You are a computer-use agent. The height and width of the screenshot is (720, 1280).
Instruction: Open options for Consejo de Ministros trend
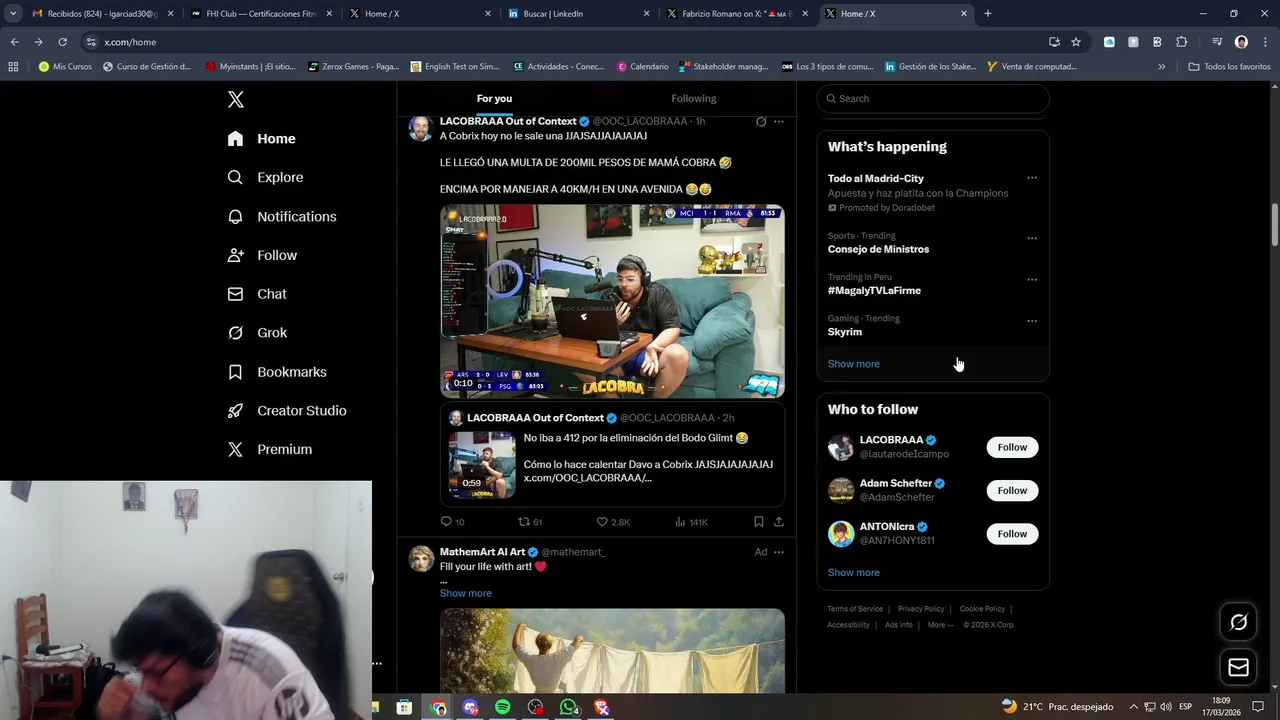tap(1032, 238)
